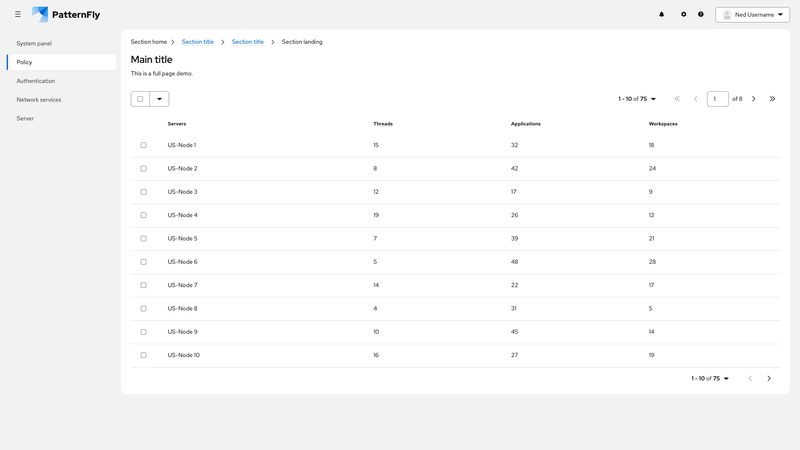This screenshot has width=800, height=450.
Task: Click the US-Node 4 server name
Action: pyautogui.click(x=182, y=215)
